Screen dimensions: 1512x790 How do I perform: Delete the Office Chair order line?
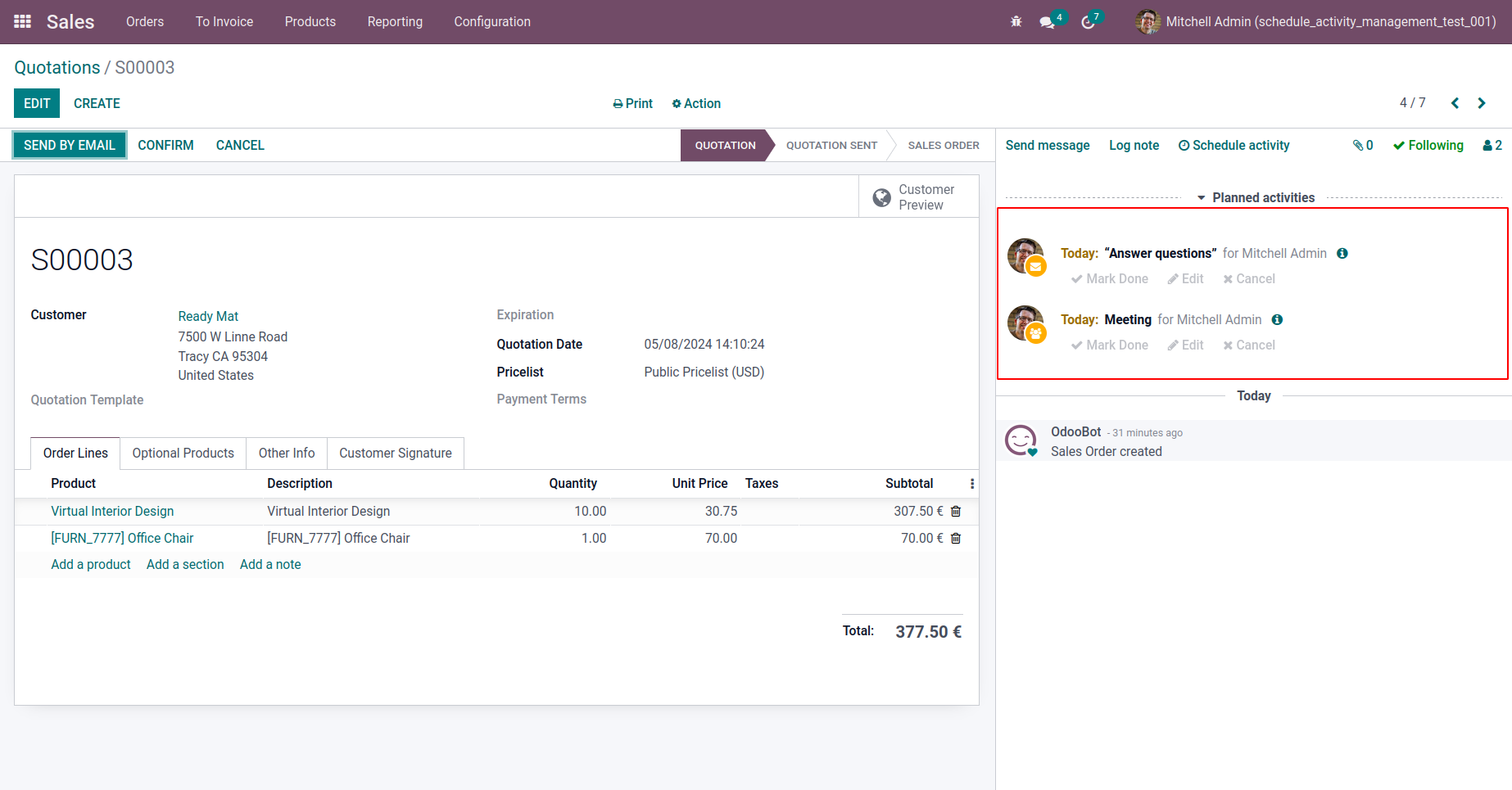click(956, 538)
